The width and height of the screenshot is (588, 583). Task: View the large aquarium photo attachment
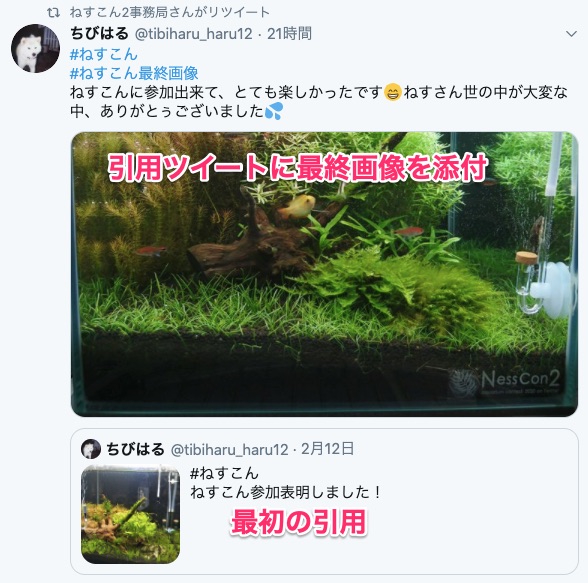[324, 274]
